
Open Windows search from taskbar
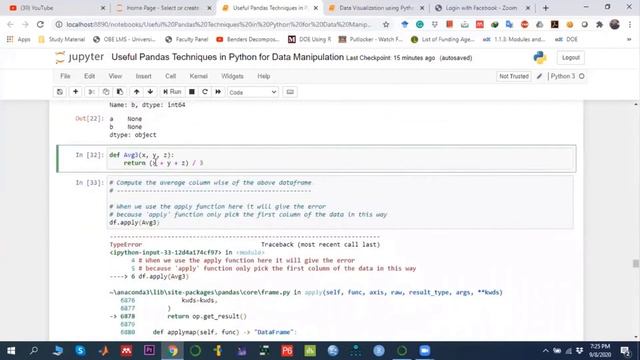coord(34,351)
